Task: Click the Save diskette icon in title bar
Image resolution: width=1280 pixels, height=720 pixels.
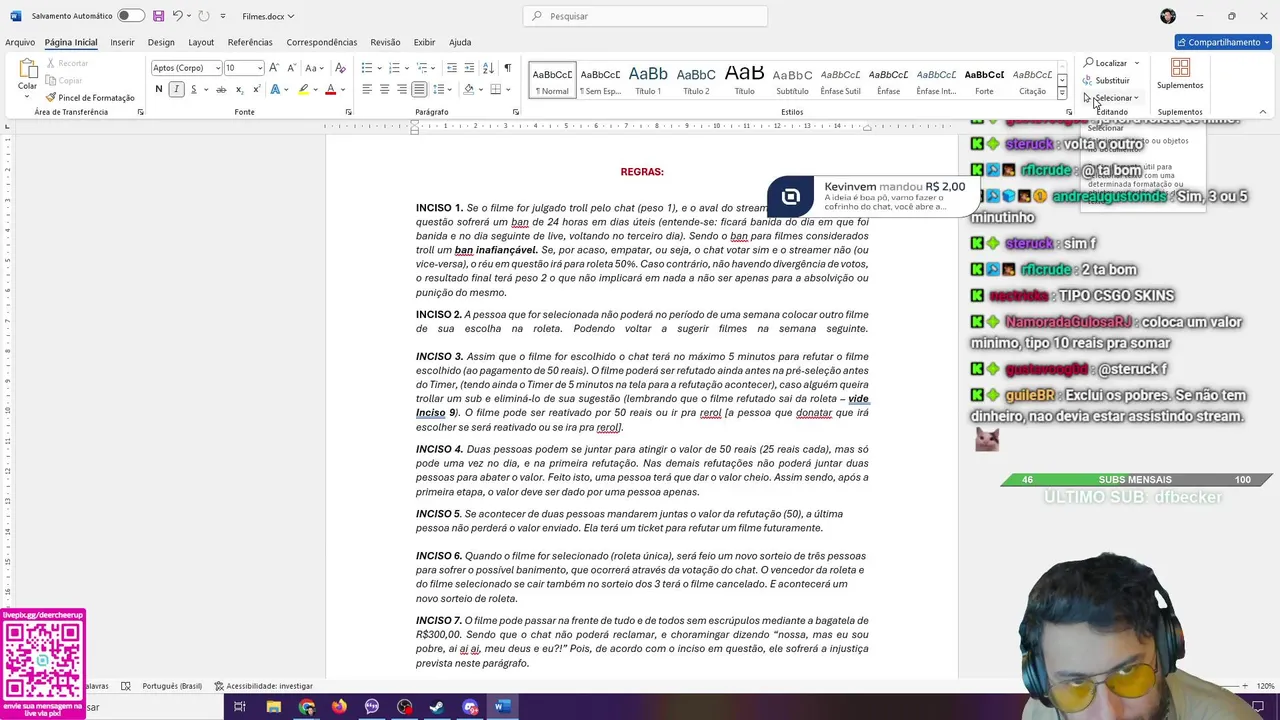Action: click(x=158, y=16)
